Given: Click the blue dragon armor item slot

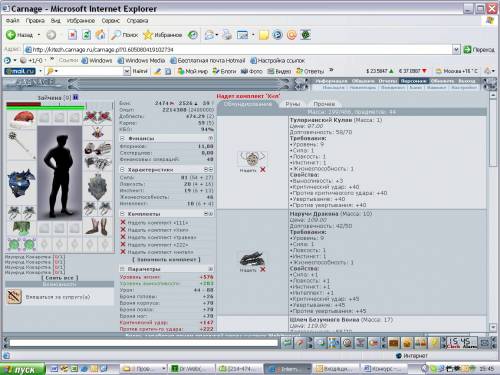Looking at the screenshot, I should [x=22, y=184].
